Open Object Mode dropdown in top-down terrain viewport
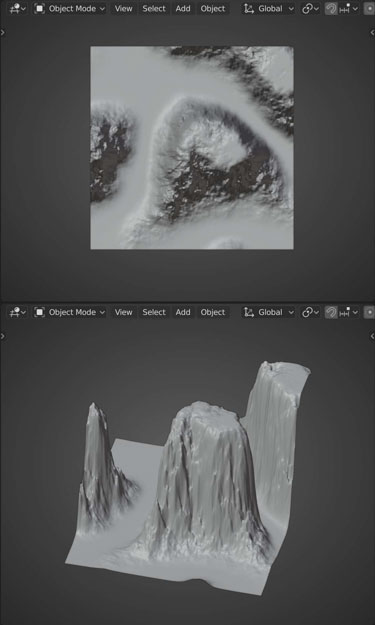The height and width of the screenshot is (625, 375). 70,8
